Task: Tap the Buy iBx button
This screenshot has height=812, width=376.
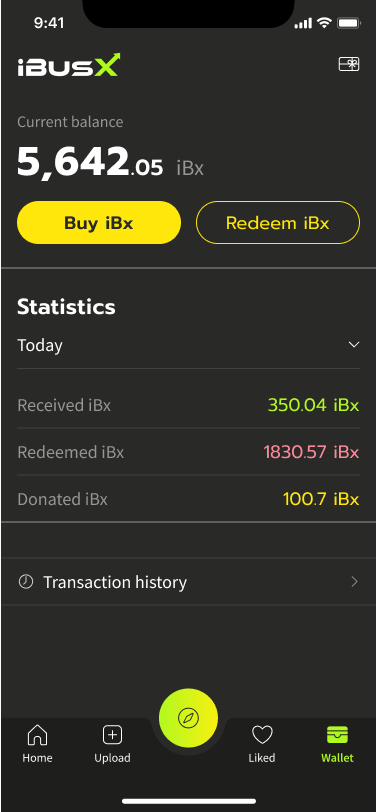Action: [99, 223]
